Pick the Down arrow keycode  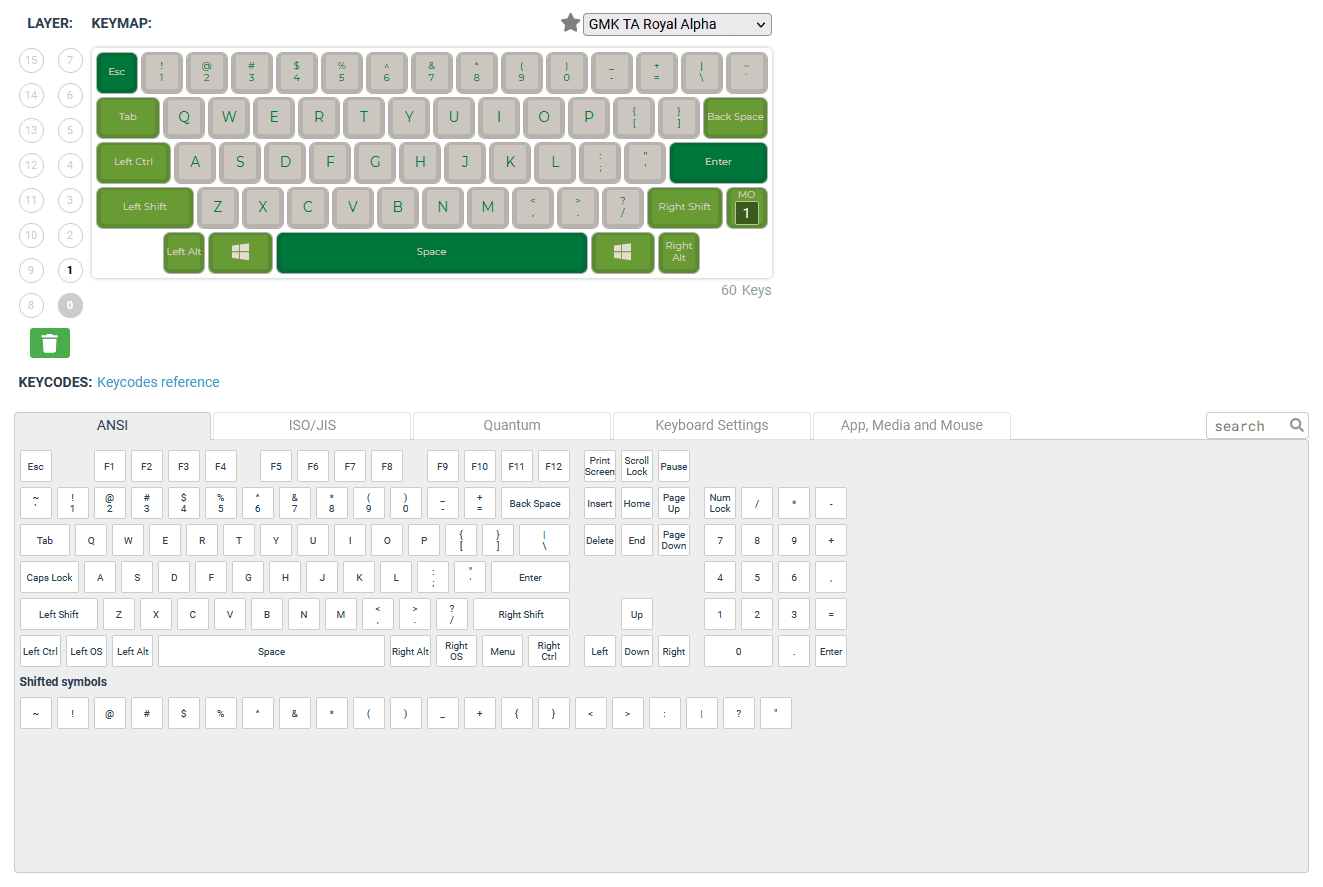(637, 651)
